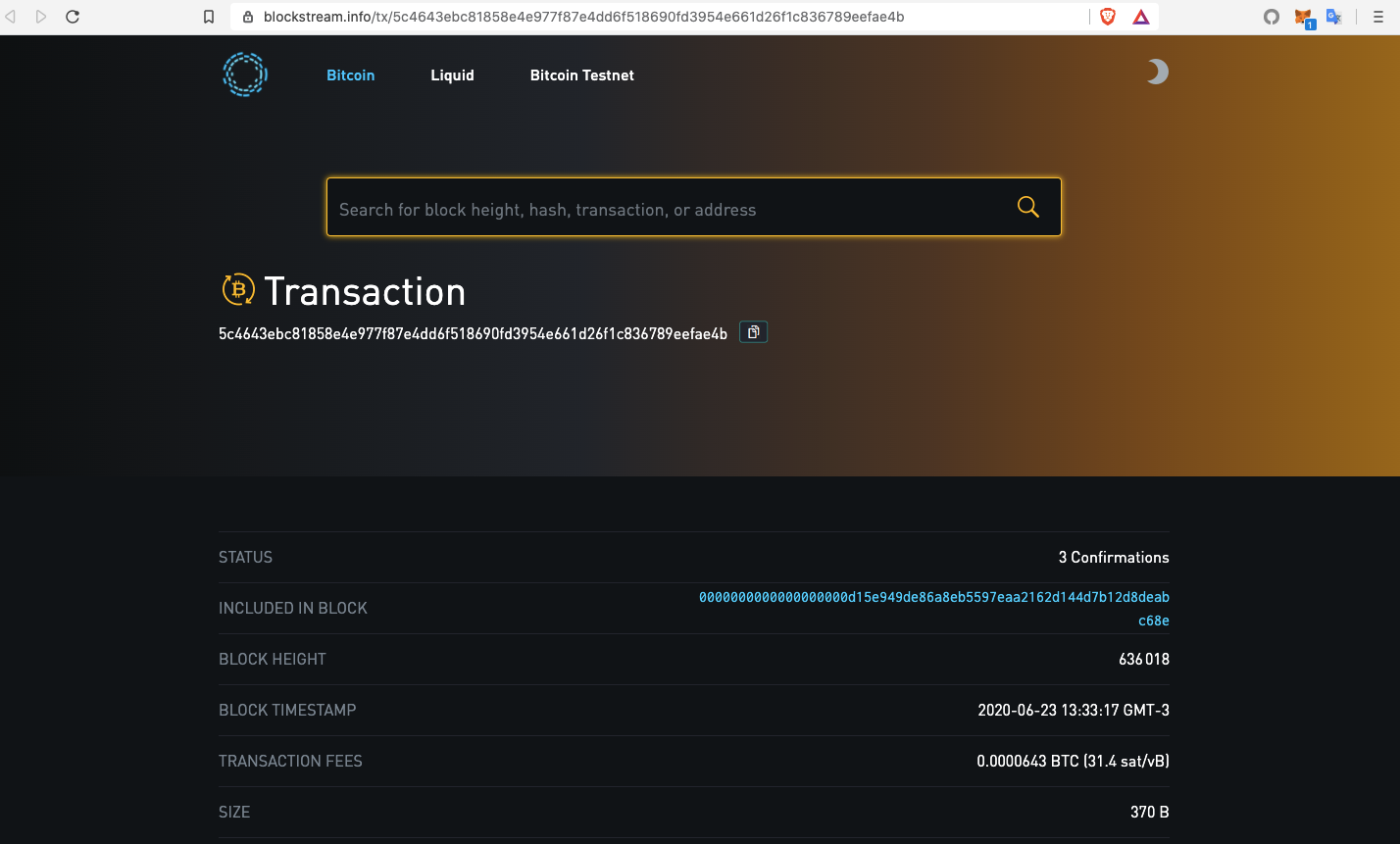Focus the block, hash, or address search field

pyautogui.click(x=694, y=207)
